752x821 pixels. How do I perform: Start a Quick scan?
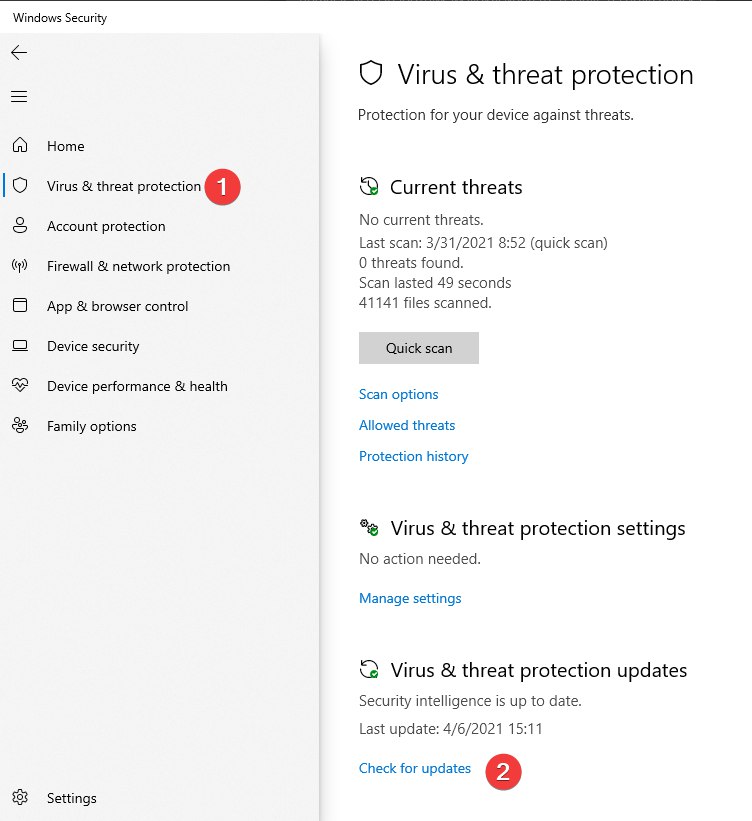(419, 348)
